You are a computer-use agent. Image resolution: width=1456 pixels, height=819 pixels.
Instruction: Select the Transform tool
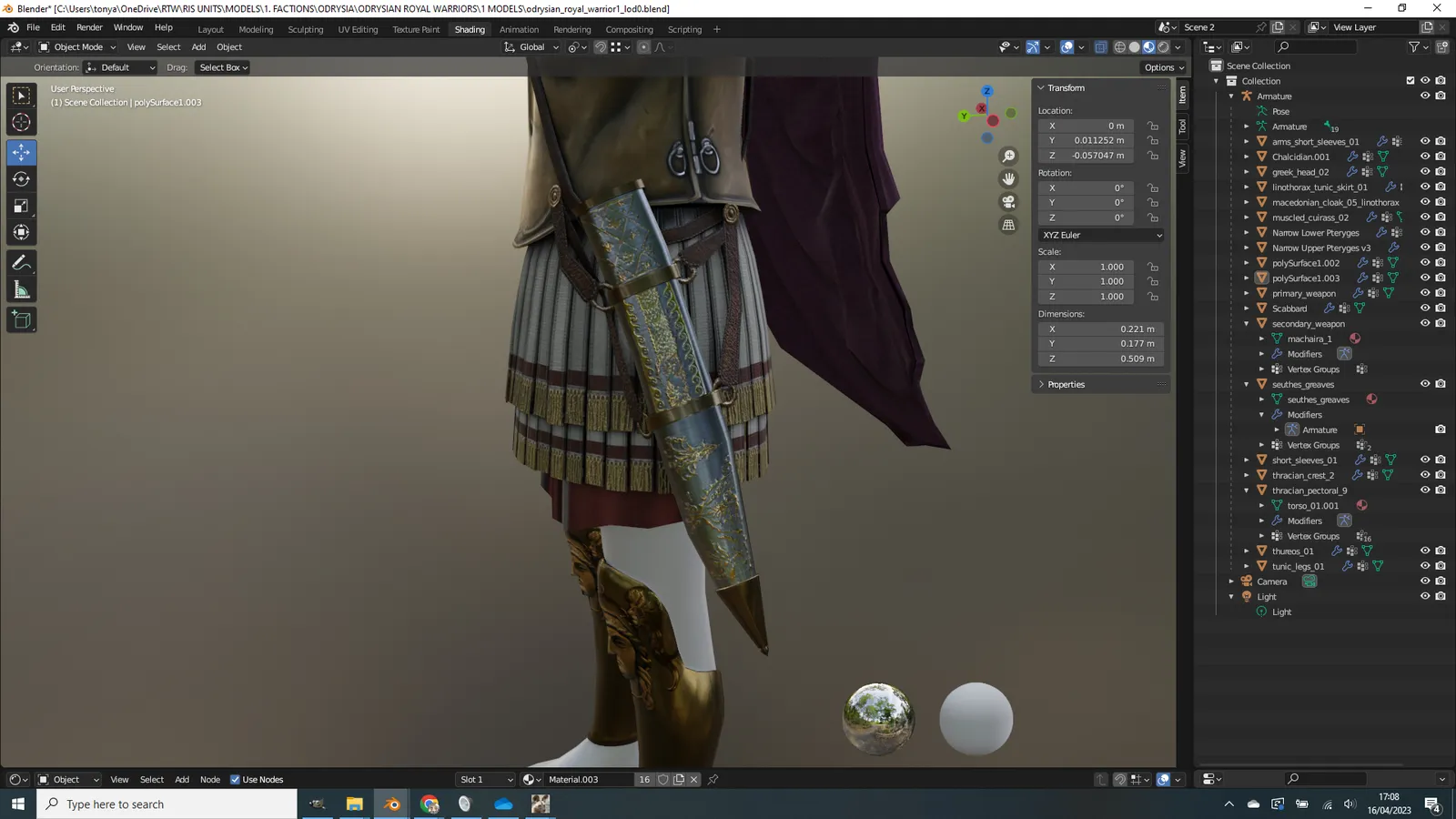(x=21, y=232)
